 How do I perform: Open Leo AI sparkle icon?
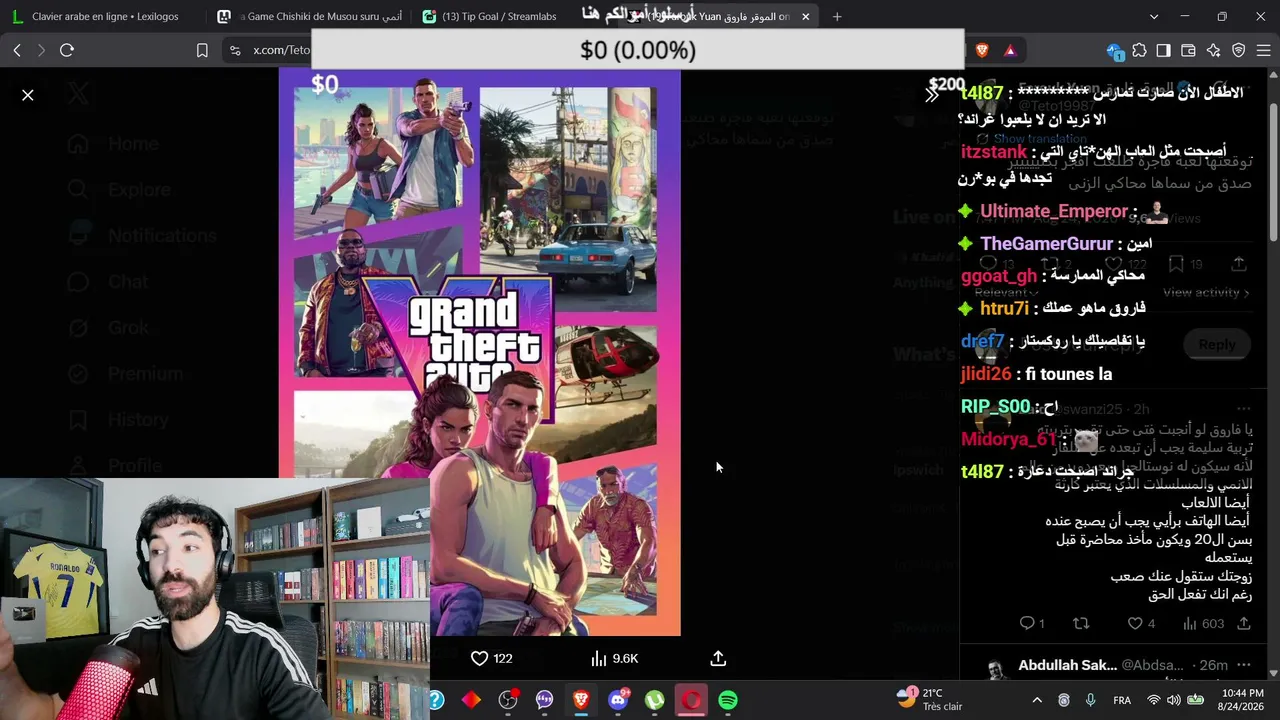pyautogui.click(x=1213, y=50)
